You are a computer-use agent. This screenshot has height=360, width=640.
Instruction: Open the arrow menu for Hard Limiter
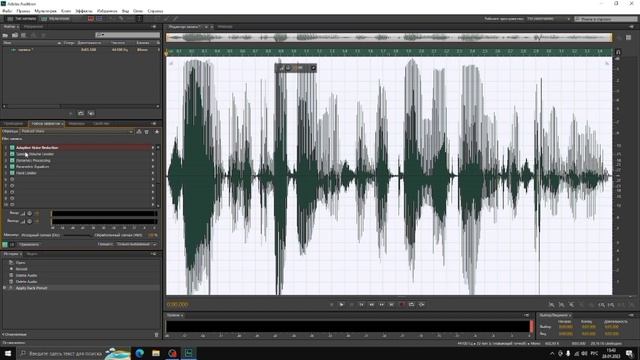point(153,173)
